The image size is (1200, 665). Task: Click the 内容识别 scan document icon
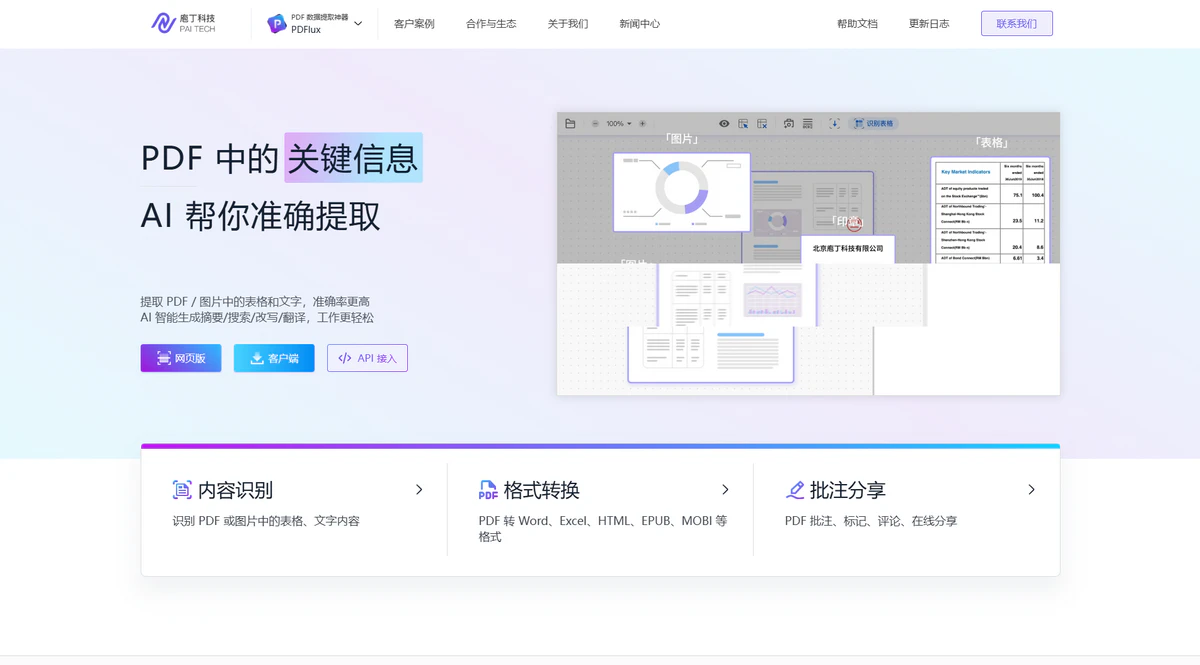pyautogui.click(x=182, y=490)
